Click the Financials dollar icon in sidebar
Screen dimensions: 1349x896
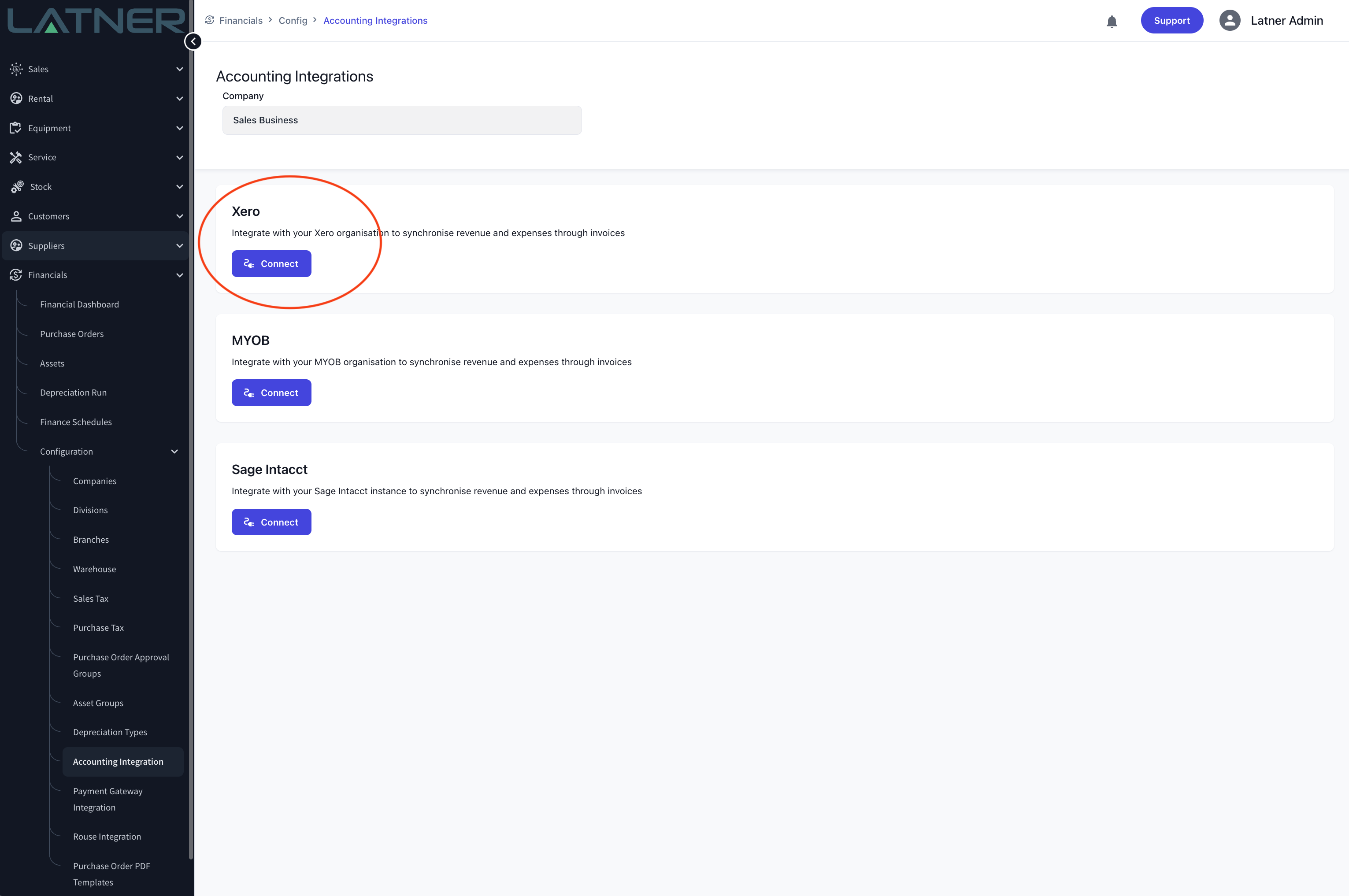coord(16,275)
